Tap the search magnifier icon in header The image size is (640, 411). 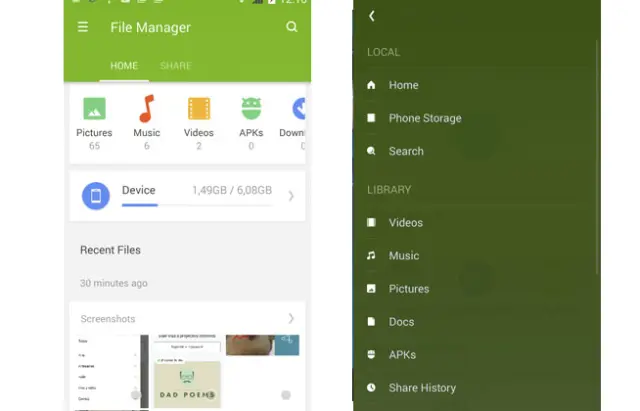point(292,27)
